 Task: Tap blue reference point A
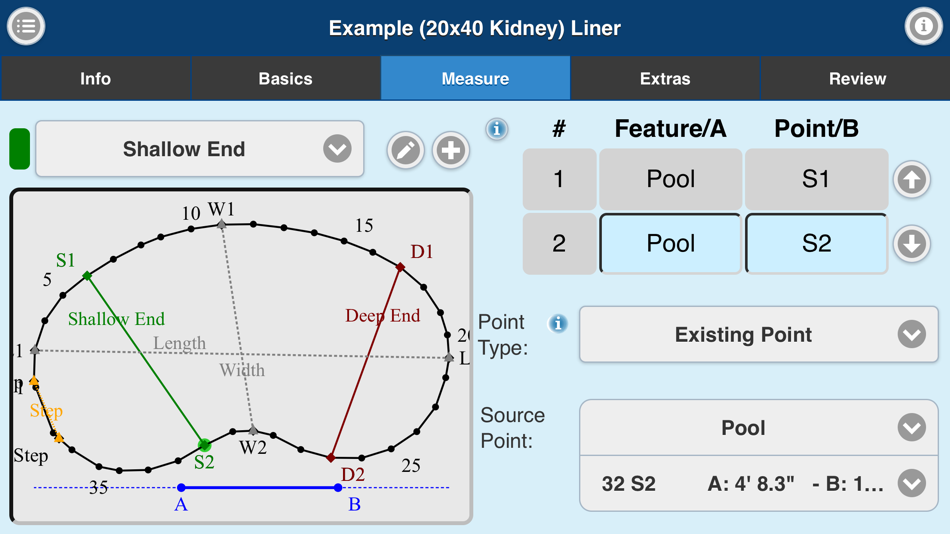pos(181,487)
